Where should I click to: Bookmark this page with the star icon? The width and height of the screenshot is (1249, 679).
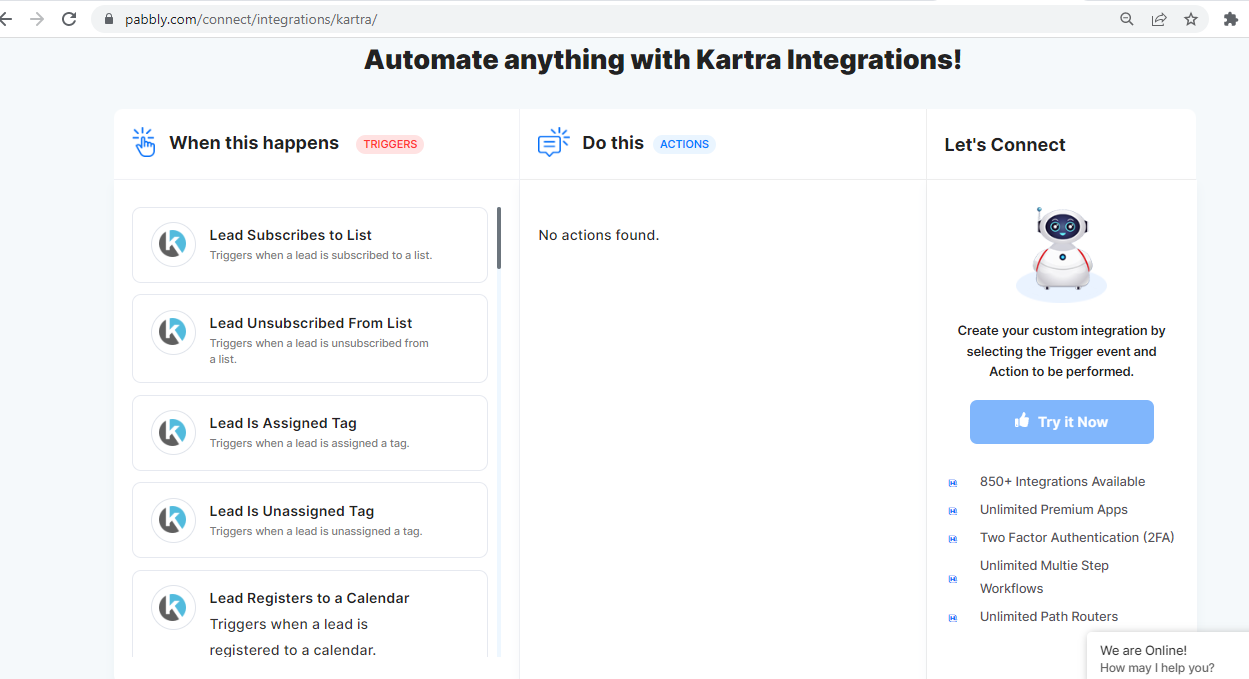tap(1191, 19)
